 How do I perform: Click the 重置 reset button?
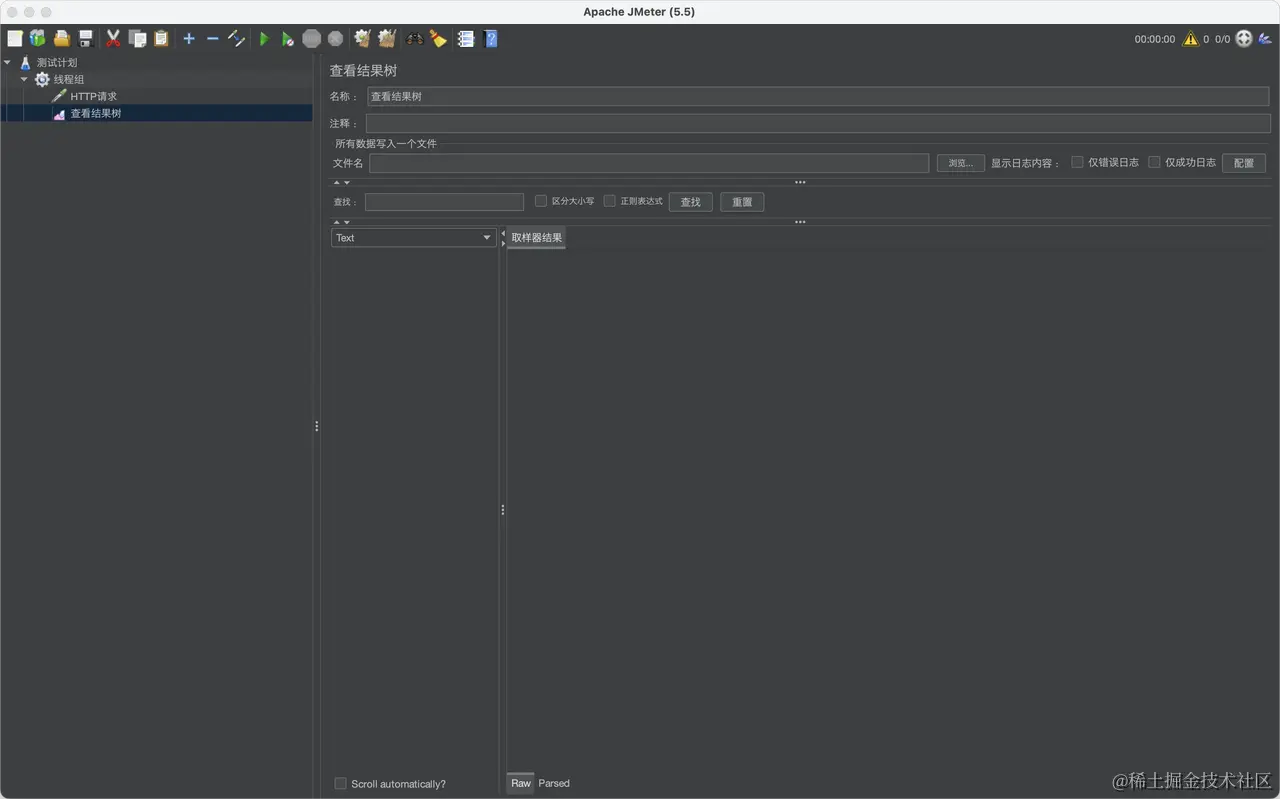pyautogui.click(x=742, y=202)
